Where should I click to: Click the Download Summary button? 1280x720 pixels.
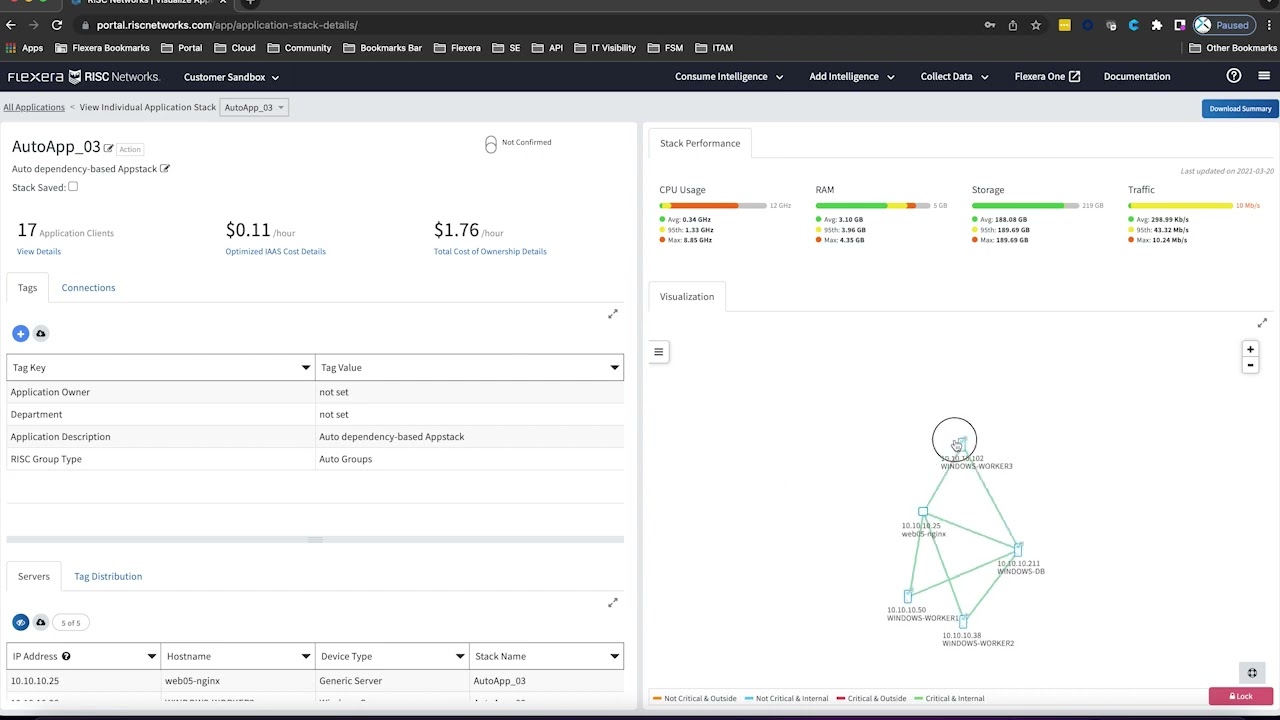[x=1240, y=108]
